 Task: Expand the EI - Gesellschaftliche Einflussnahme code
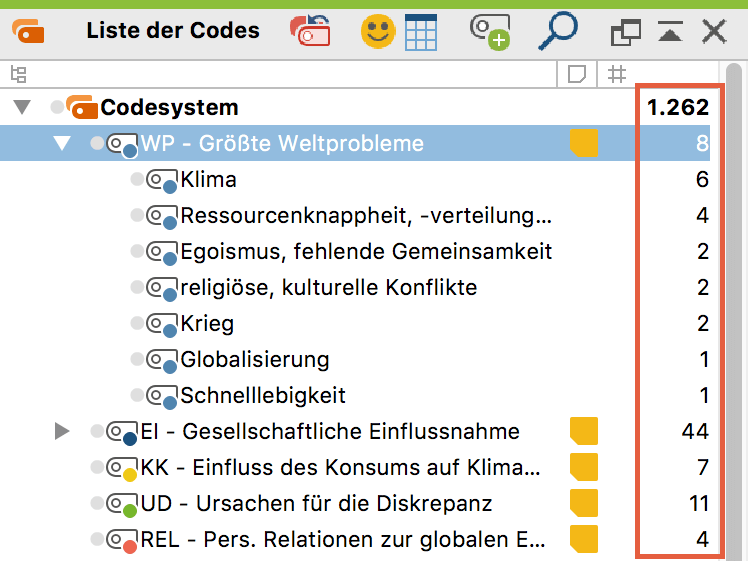click(62, 431)
